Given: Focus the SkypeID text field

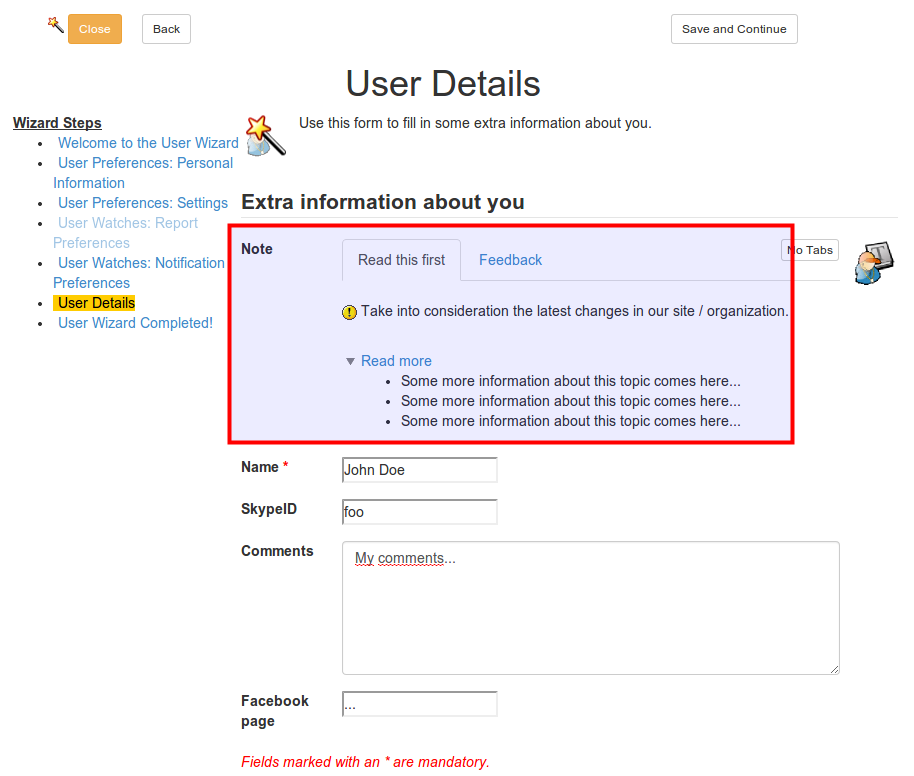Looking at the screenshot, I should point(419,512).
